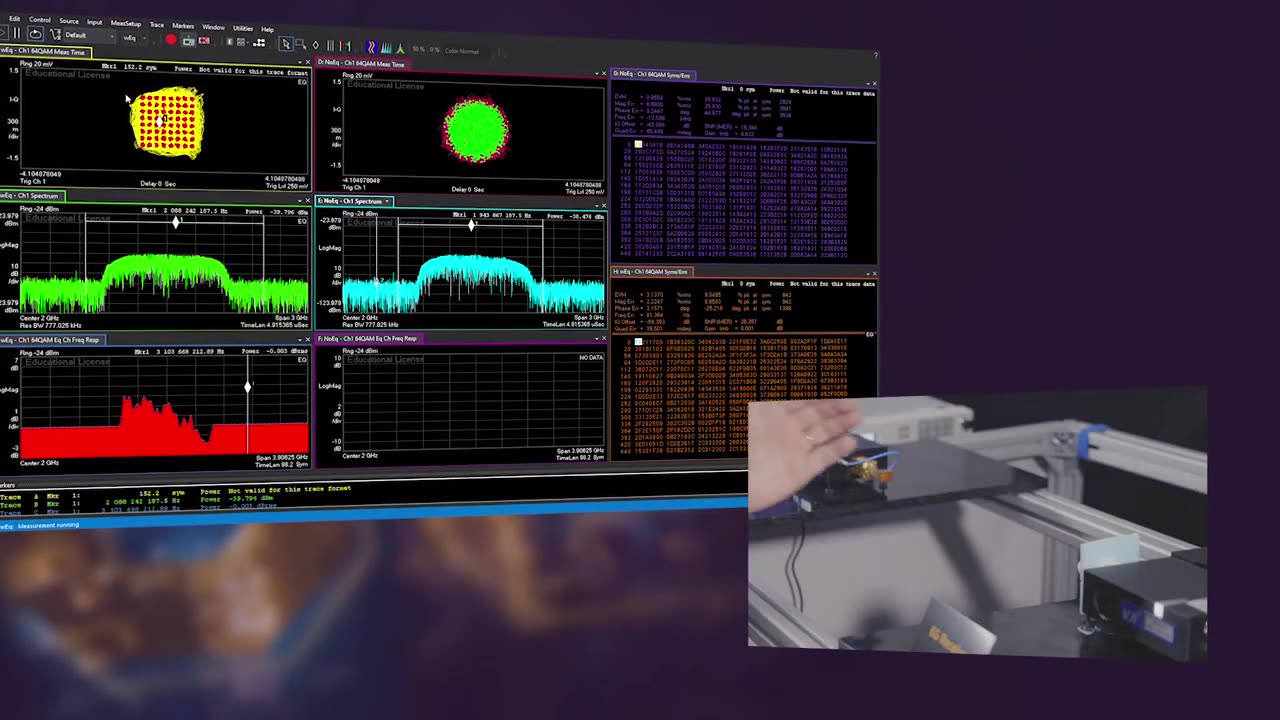
Task: Click the red Record button
Action: click(171, 39)
